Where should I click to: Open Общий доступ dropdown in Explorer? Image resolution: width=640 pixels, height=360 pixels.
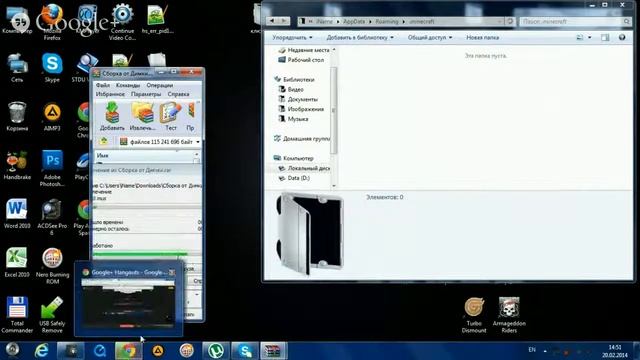point(430,38)
